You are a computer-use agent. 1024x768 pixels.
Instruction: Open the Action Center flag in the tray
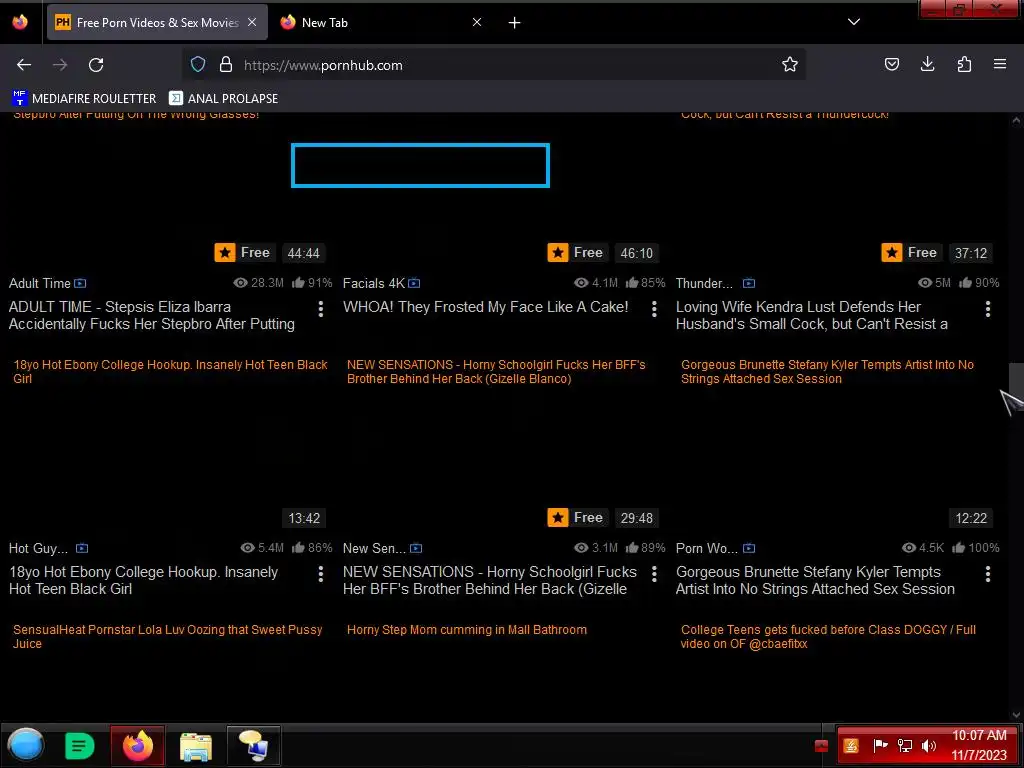pyautogui.click(x=880, y=745)
